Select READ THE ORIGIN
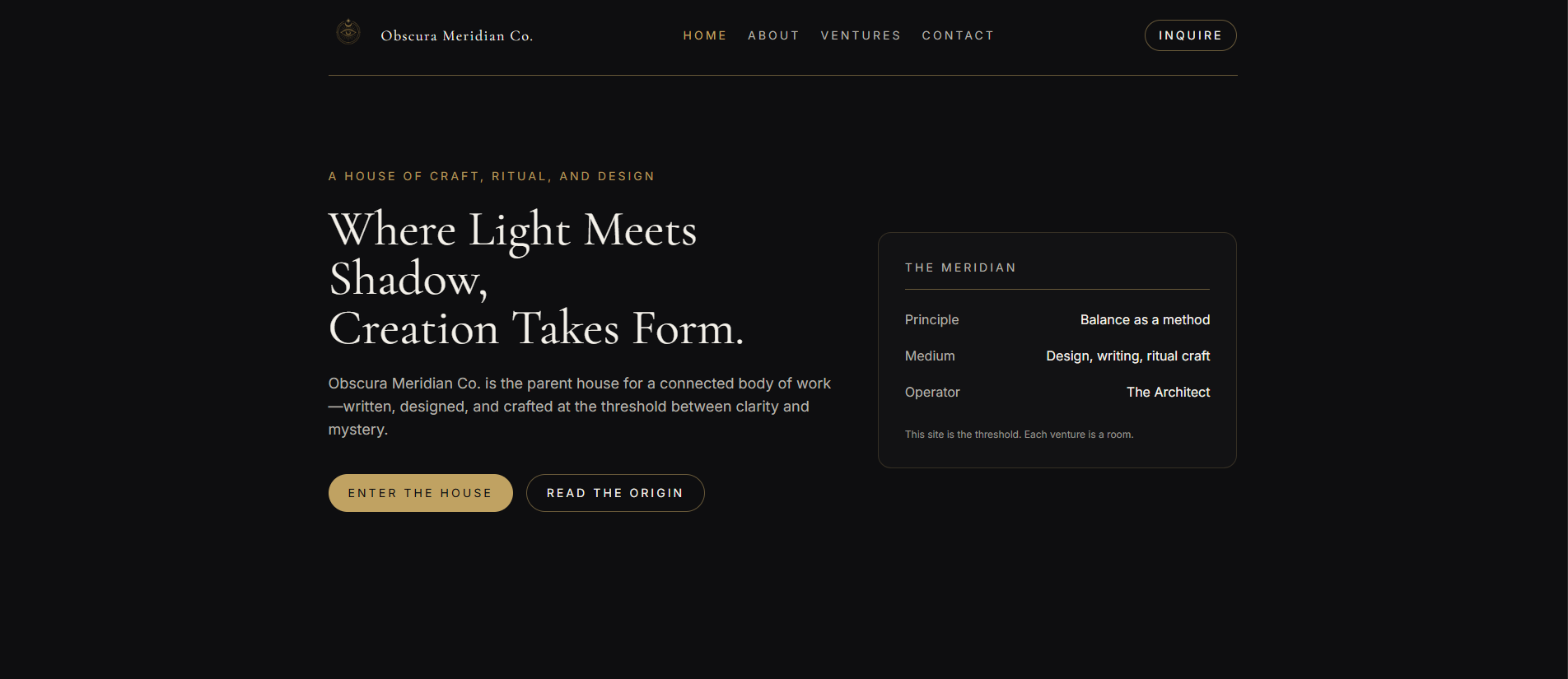The width and height of the screenshot is (1568, 679). click(x=614, y=492)
